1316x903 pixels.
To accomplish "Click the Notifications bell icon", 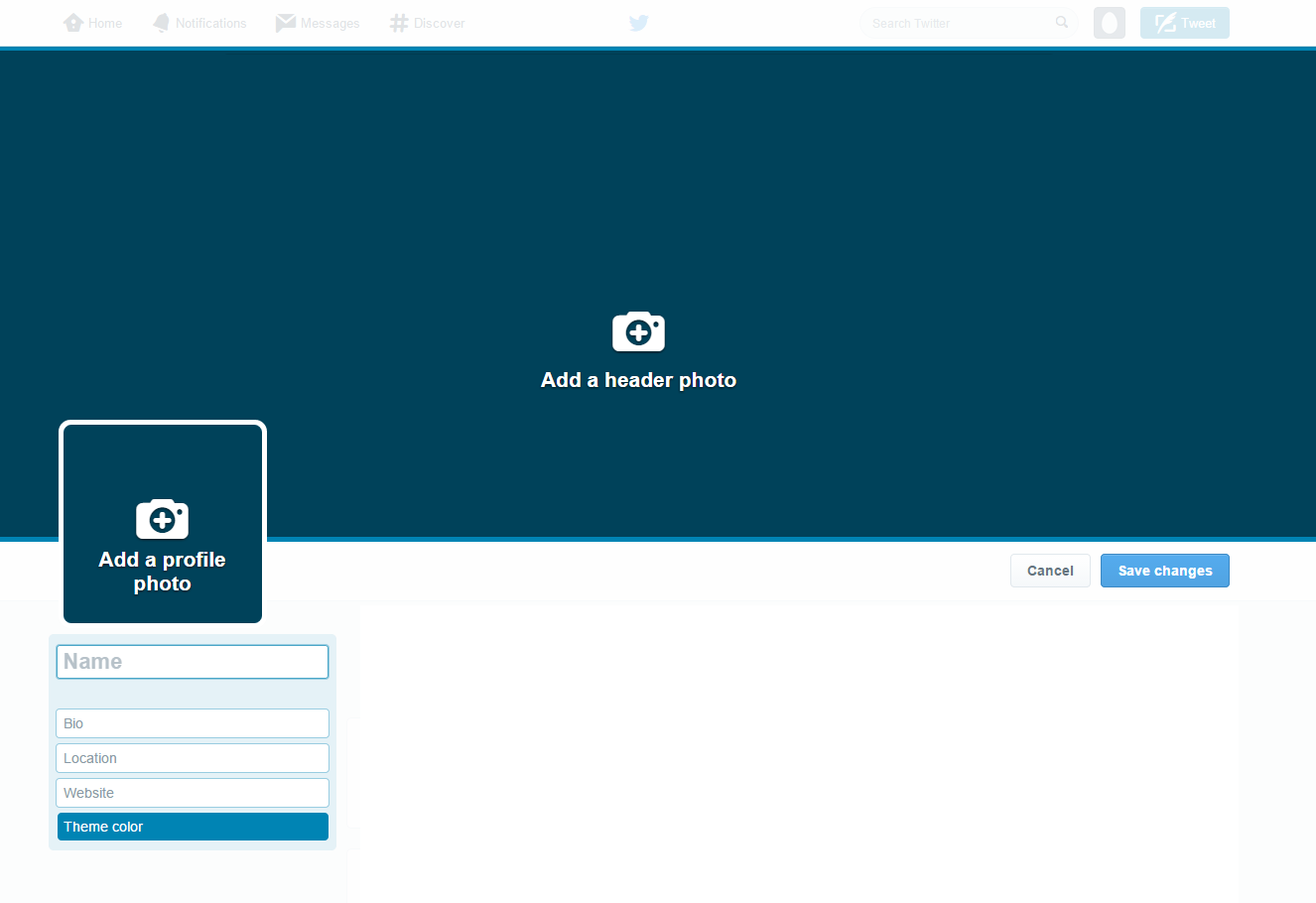I will 161,23.
